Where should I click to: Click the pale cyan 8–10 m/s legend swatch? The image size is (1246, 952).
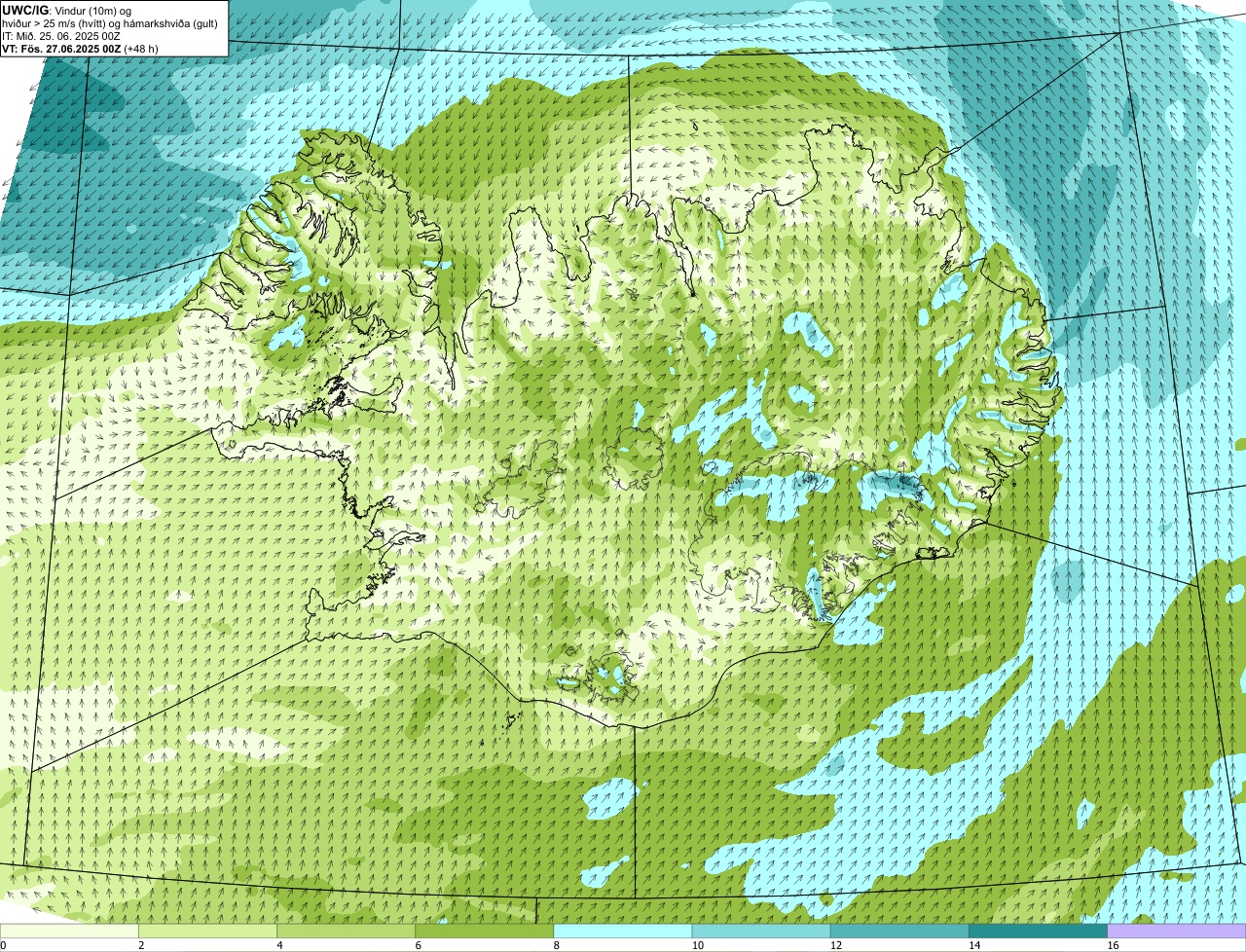click(x=623, y=932)
